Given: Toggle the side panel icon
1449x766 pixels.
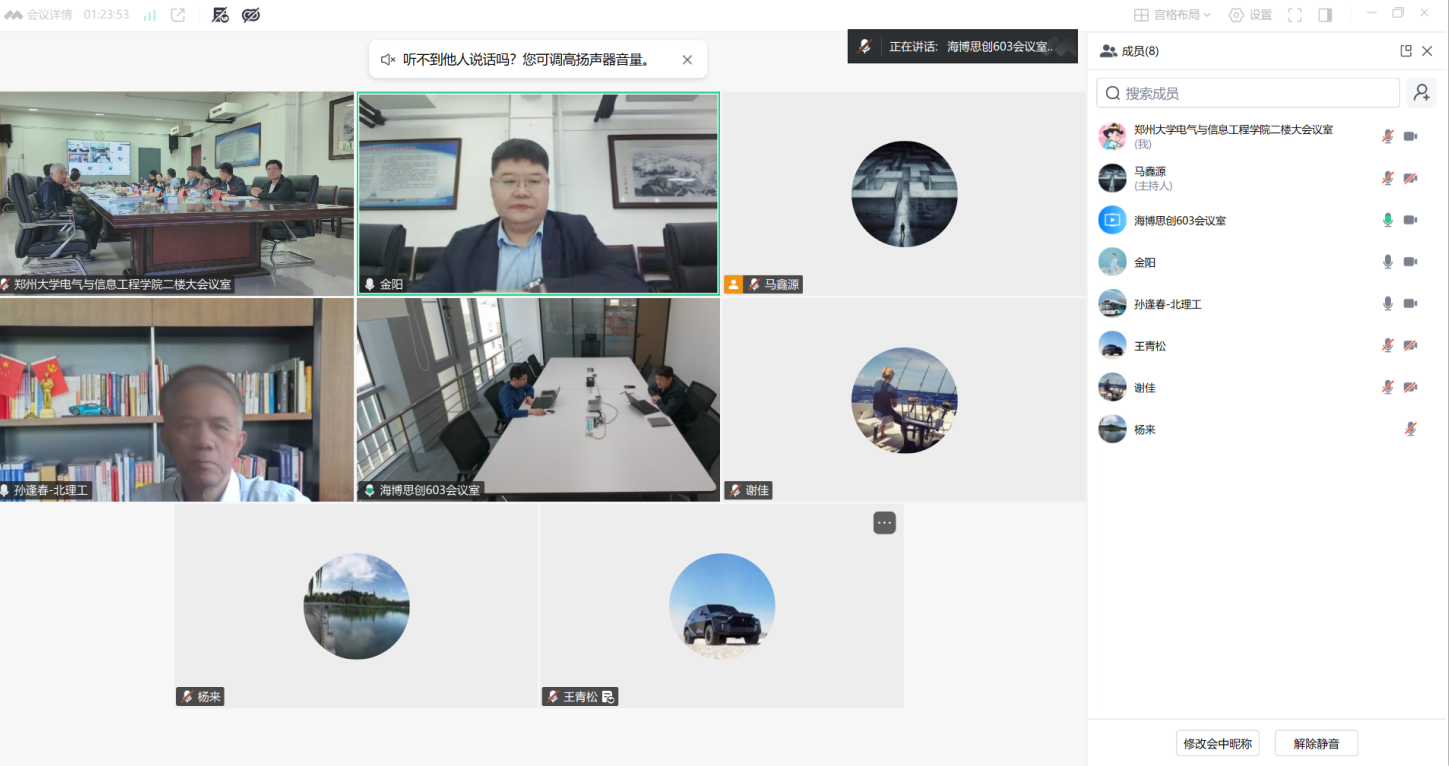Looking at the screenshot, I should point(1325,15).
